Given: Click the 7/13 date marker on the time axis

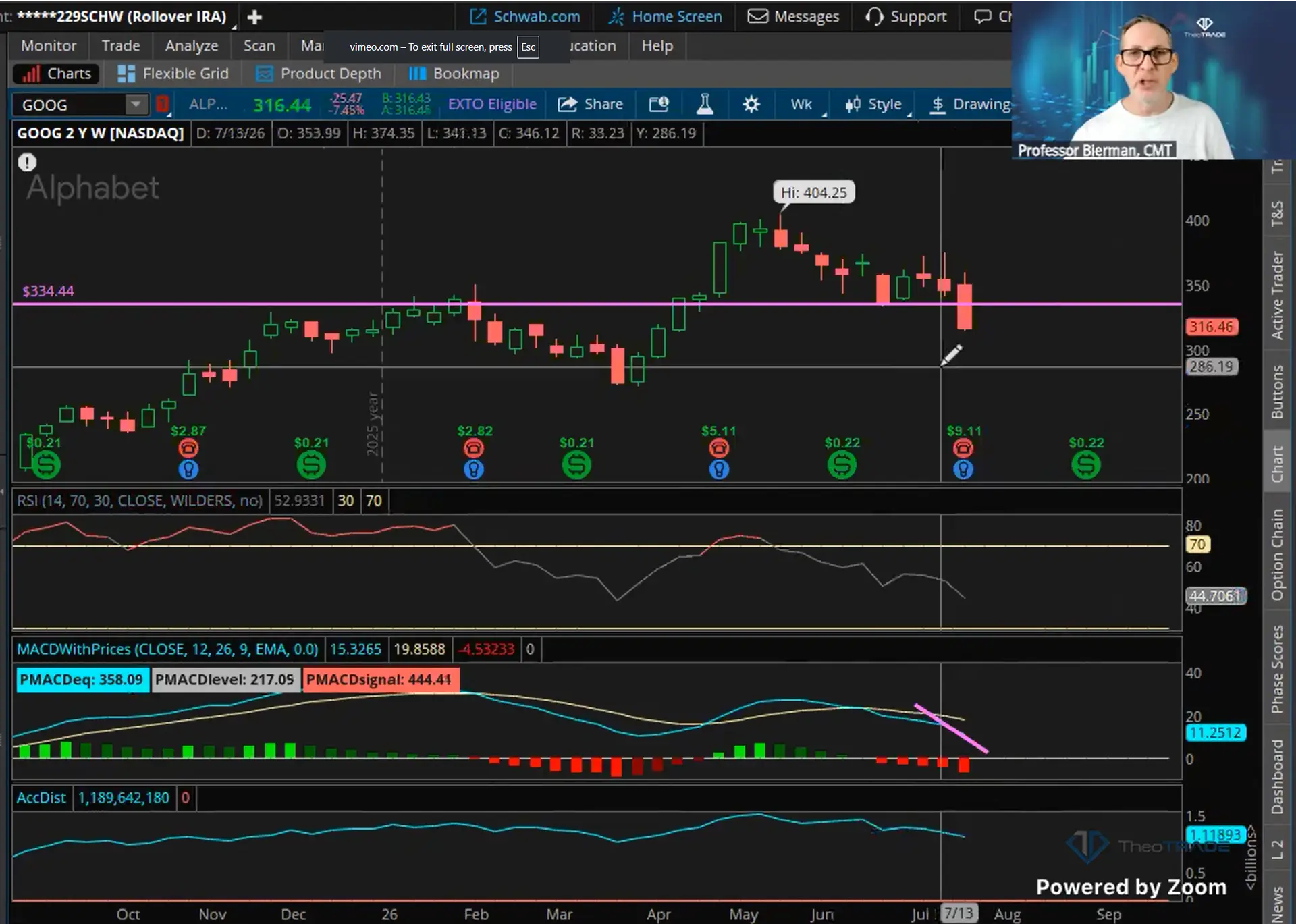Looking at the screenshot, I should pyautogui.click(x=959, y=913).
